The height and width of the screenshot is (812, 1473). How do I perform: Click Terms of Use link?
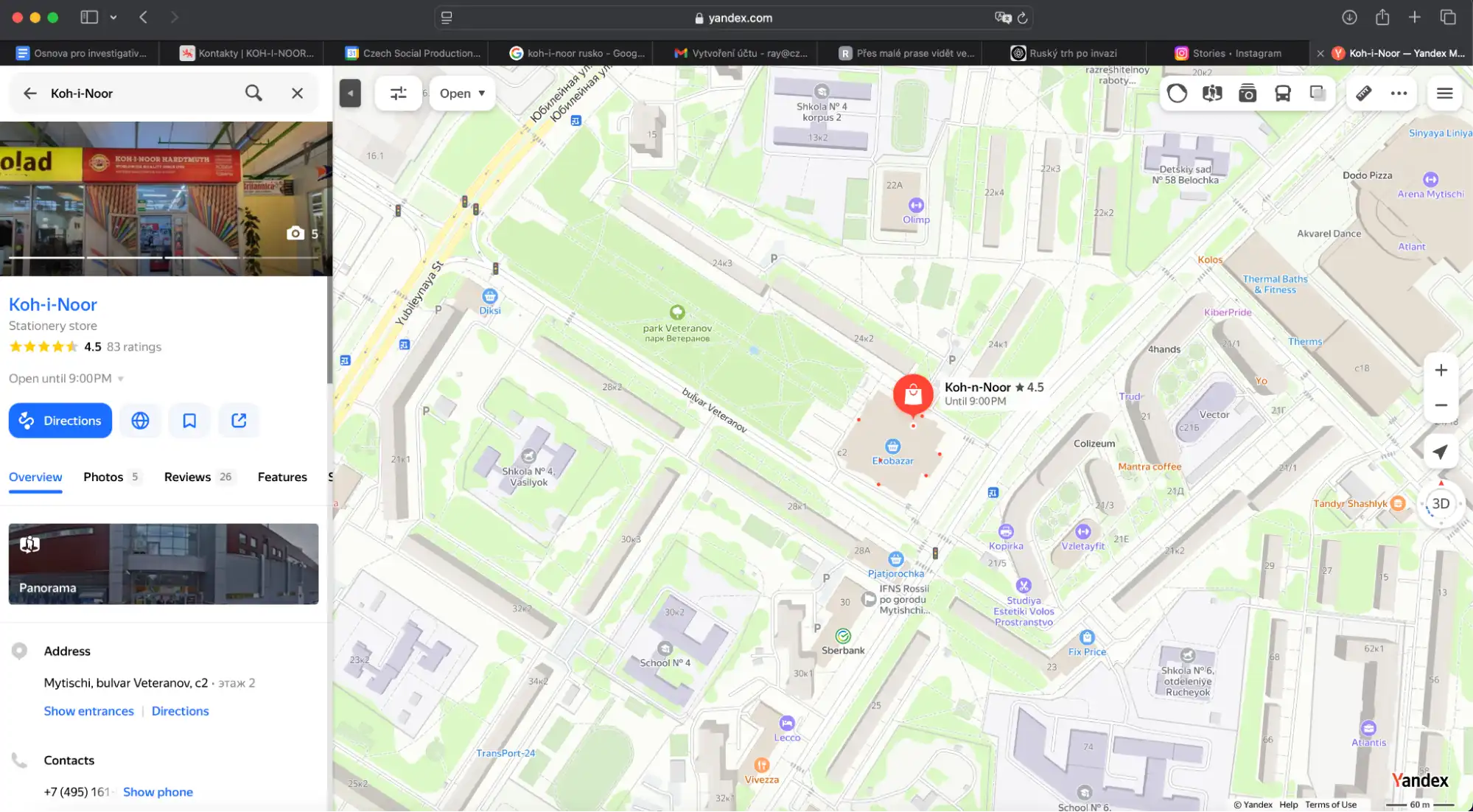click(x=1330, y=805)
